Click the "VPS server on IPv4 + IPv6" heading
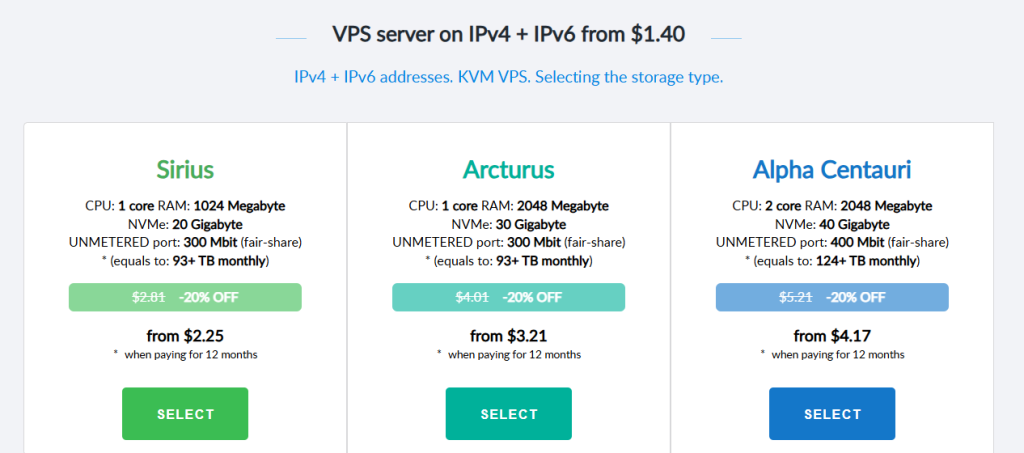 [x=508, y=35]
